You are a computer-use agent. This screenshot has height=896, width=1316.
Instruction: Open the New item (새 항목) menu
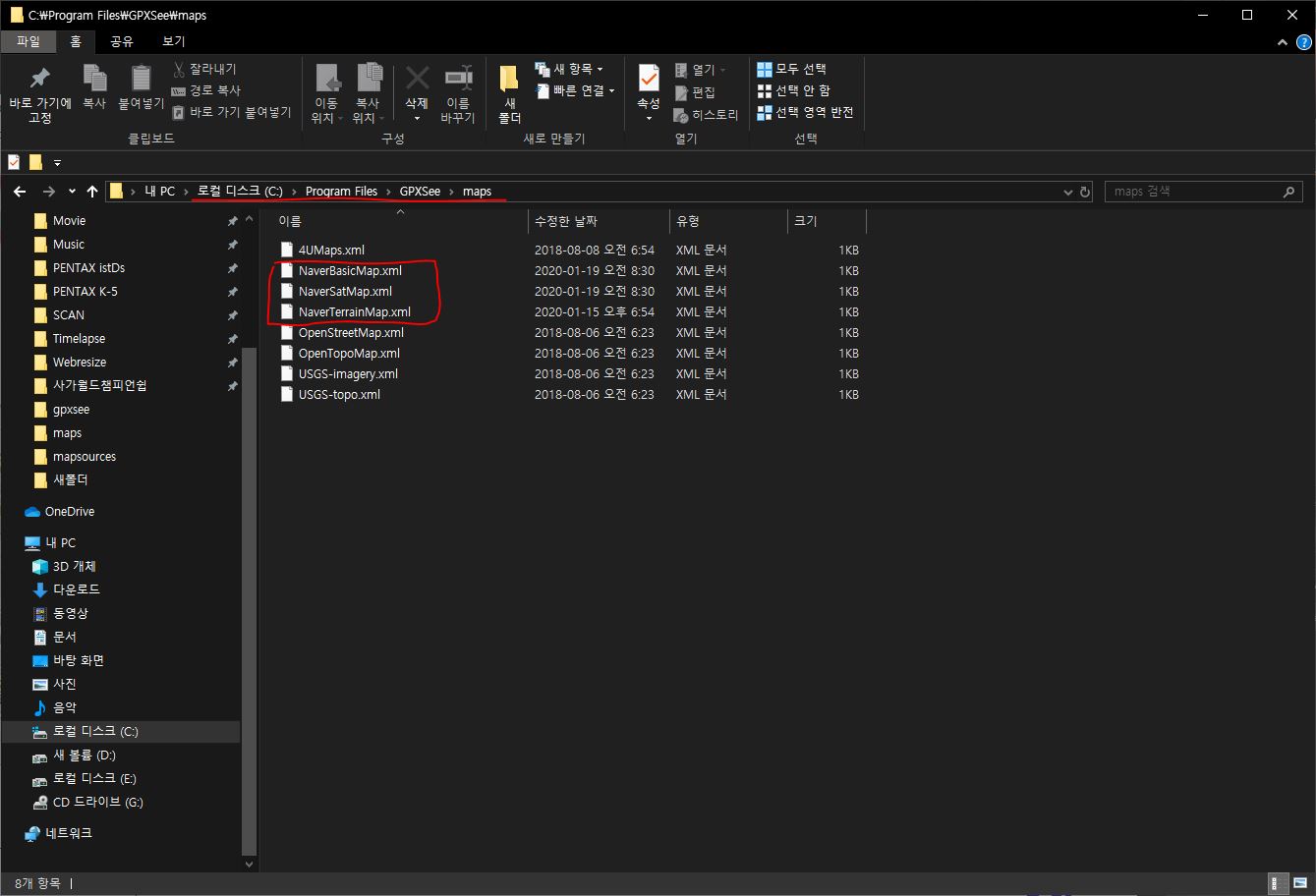pyautogui.click(x=569, y=69)
